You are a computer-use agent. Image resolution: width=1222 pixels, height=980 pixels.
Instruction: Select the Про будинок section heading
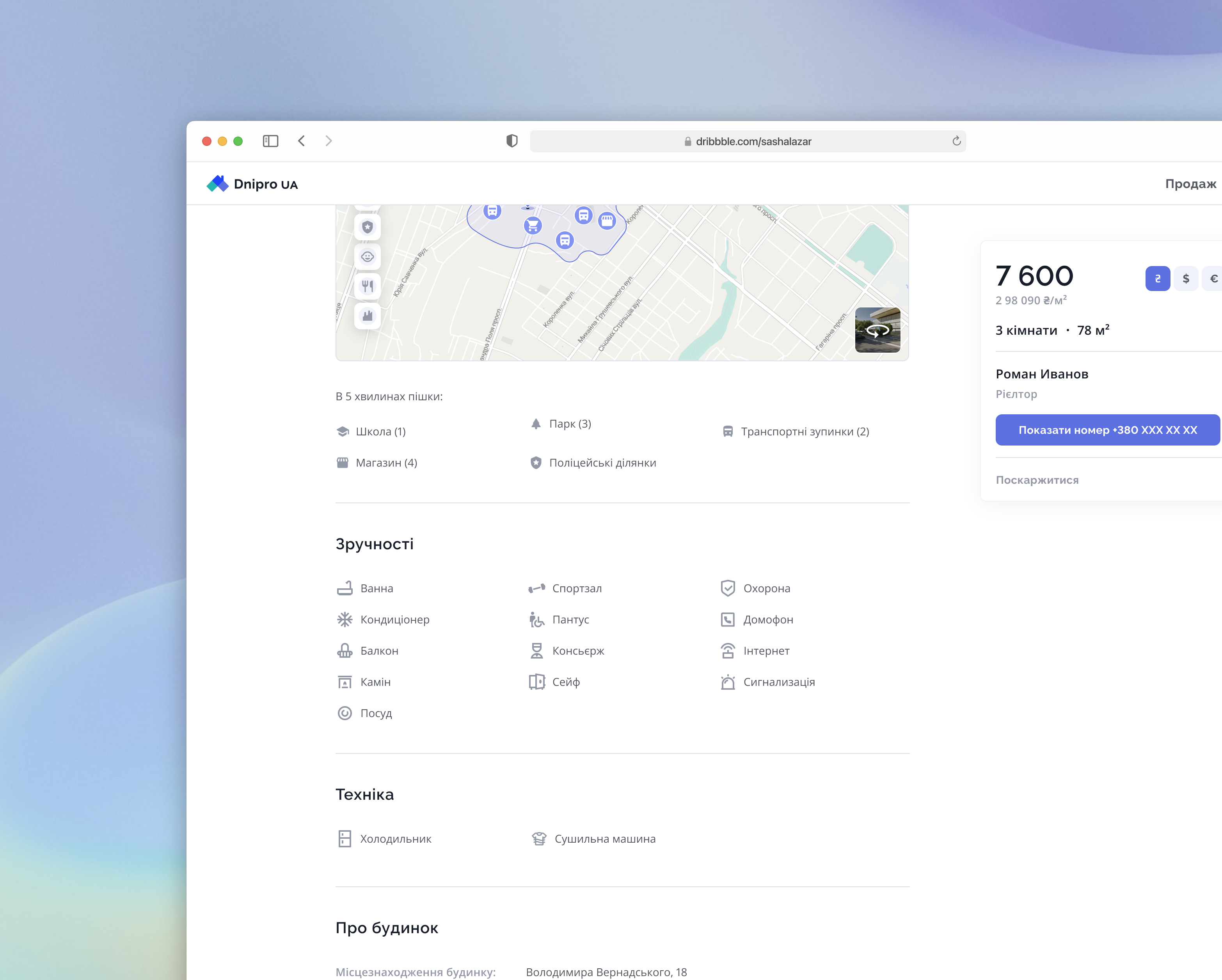pyautogui.click(x=387, y=928)
